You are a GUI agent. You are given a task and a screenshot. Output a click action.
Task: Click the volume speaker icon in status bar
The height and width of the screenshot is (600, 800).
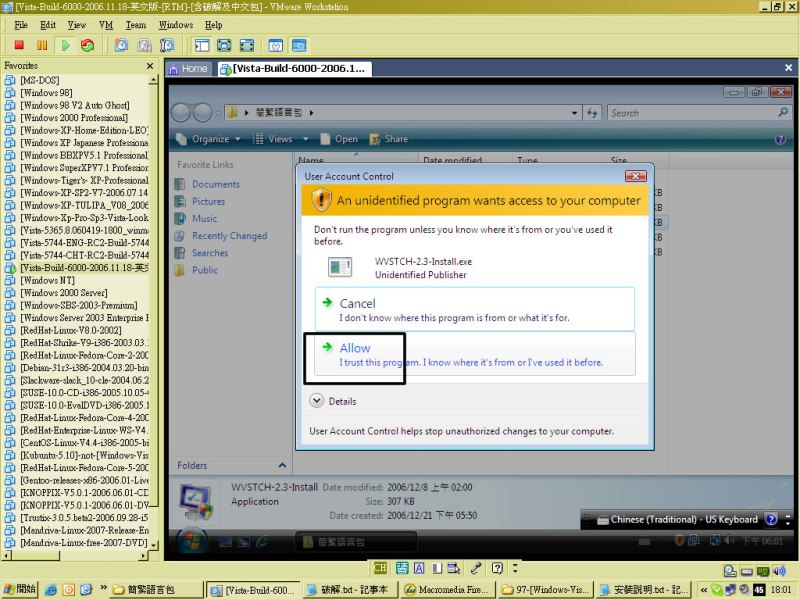[x=779, y=571]
